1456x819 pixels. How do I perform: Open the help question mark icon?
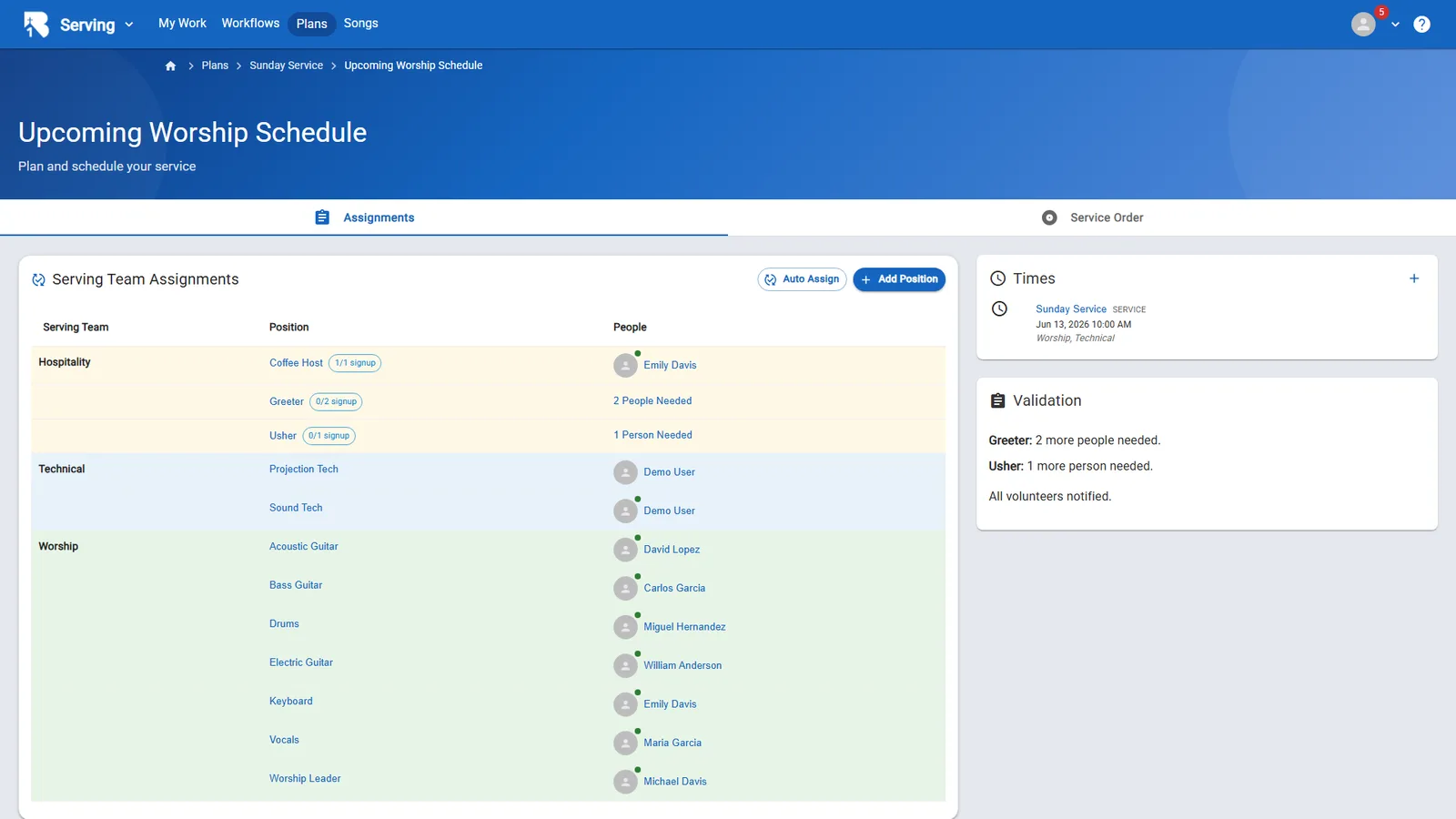pos(1421,25)
